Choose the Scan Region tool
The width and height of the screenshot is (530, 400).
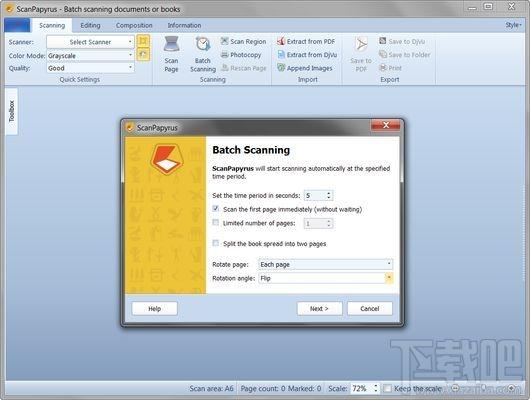(243, 42)
